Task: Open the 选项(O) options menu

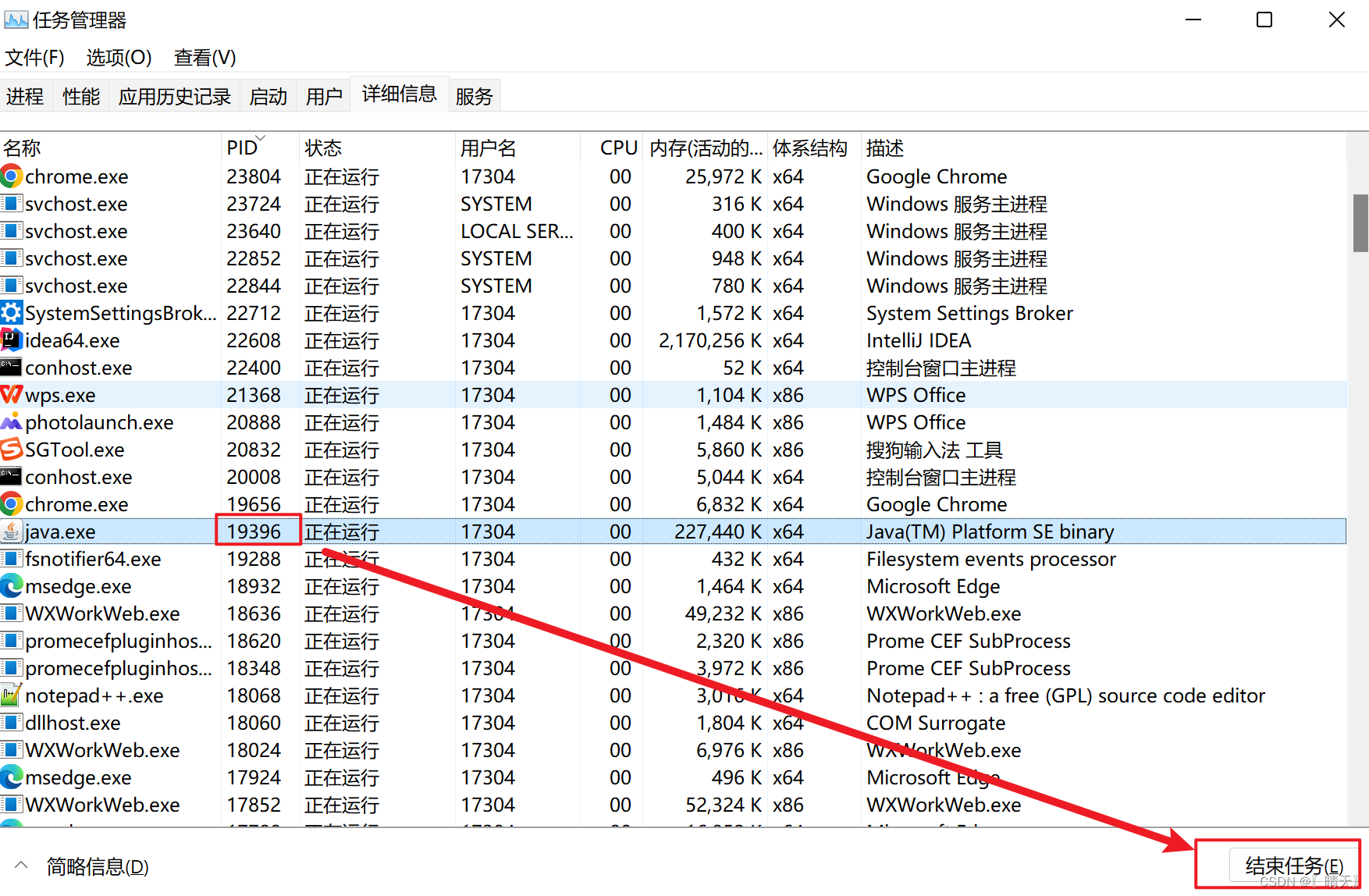Action: click(119, 58)
